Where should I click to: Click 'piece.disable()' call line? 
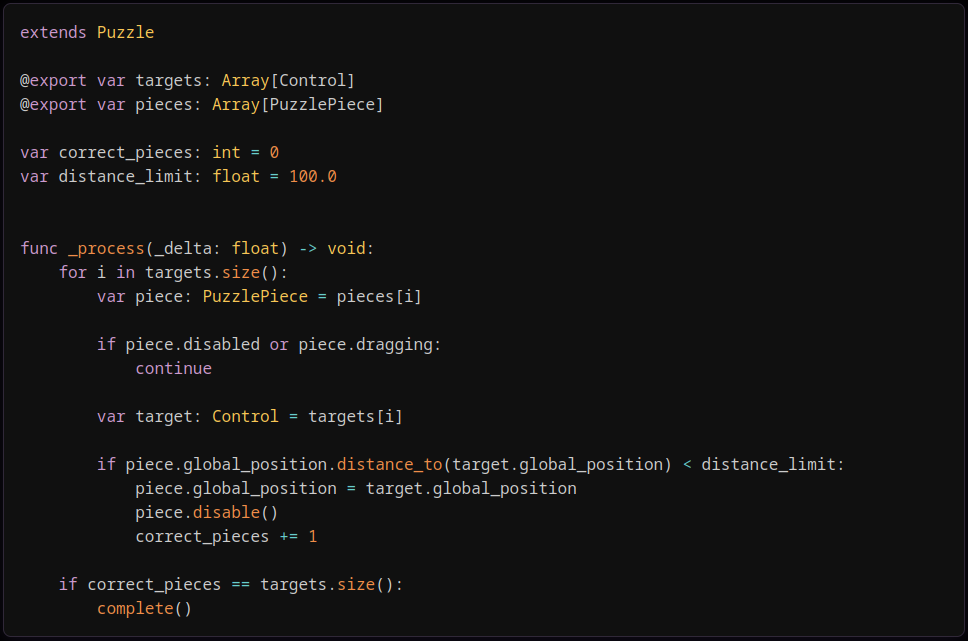pos(207,513)
